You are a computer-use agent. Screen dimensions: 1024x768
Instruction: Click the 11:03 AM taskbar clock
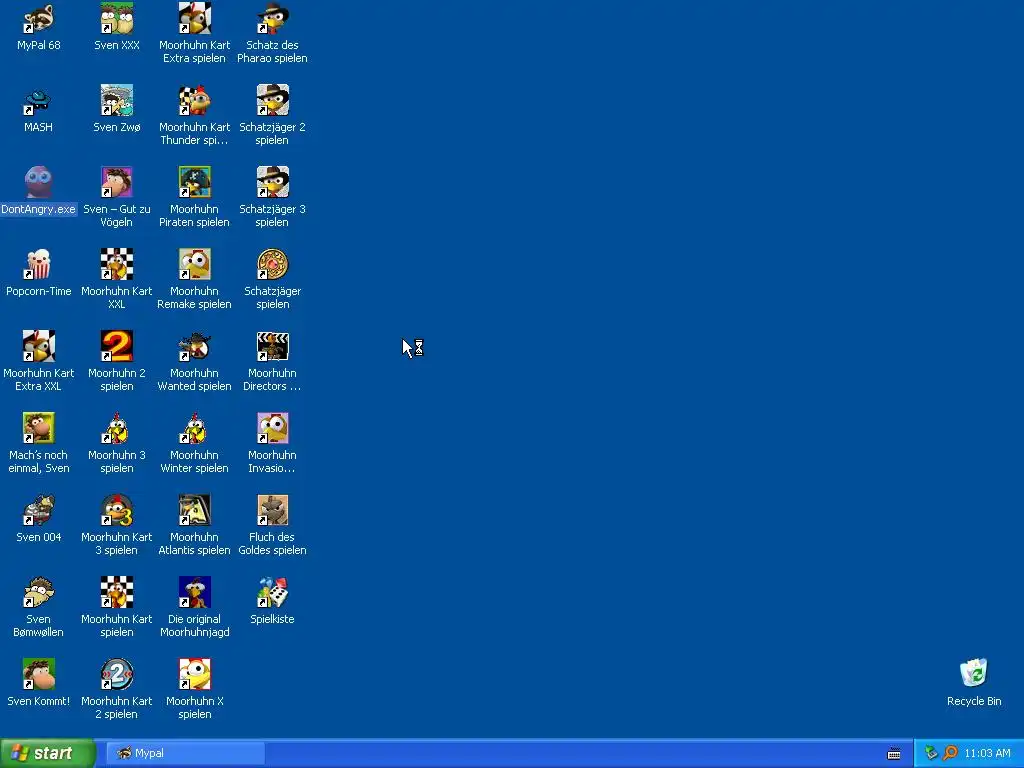pos(987,753)
